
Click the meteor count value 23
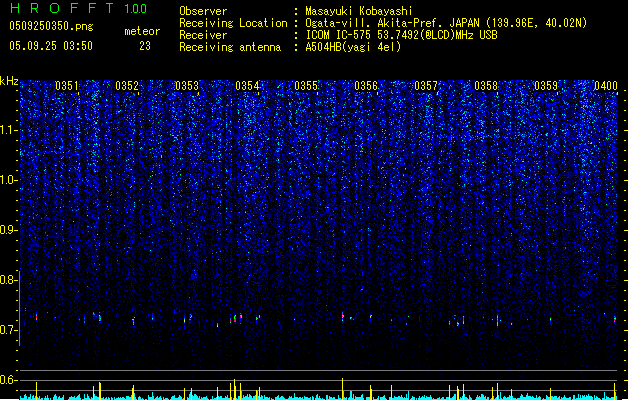point(145,46)
